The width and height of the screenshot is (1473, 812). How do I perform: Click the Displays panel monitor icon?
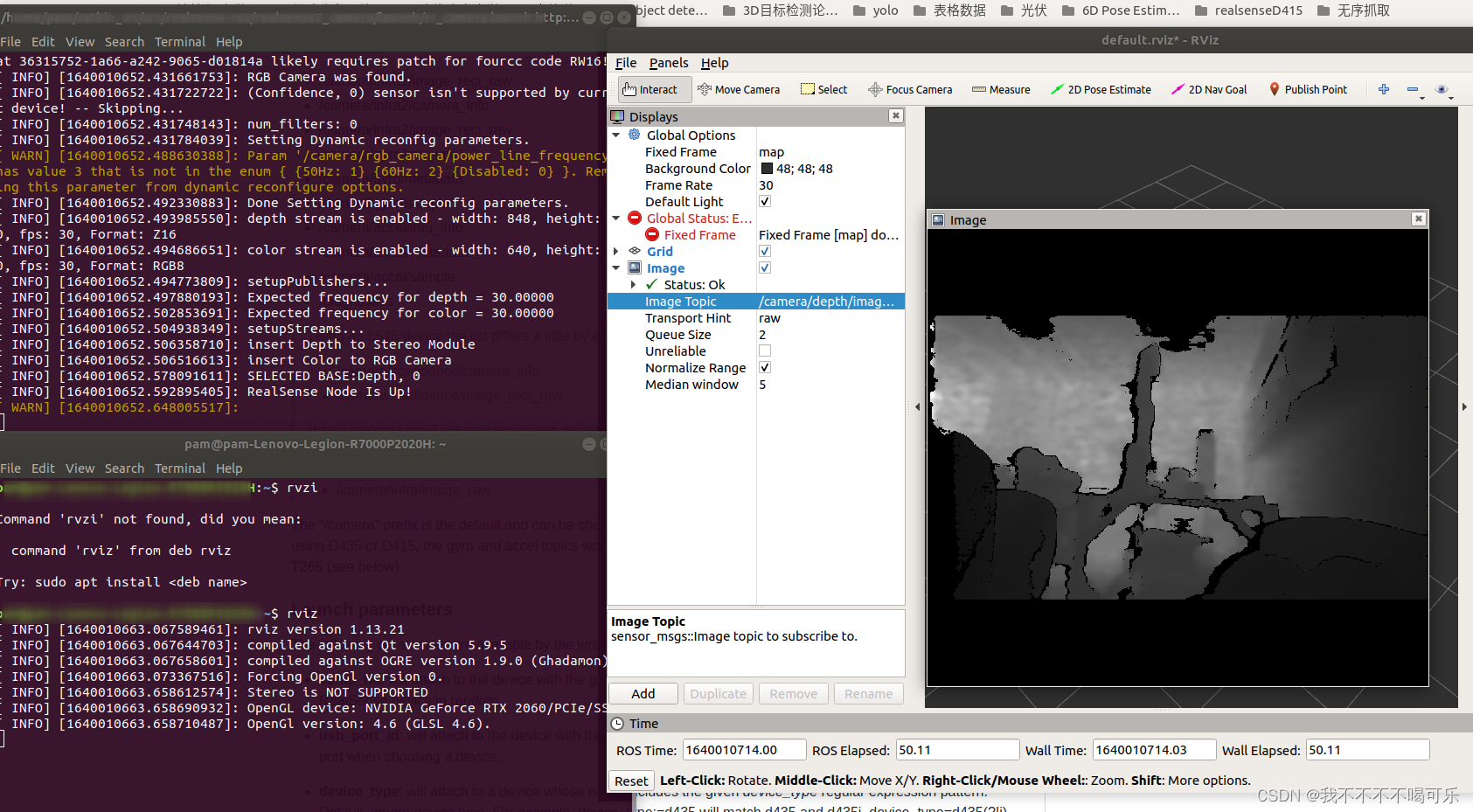(617, 116)
